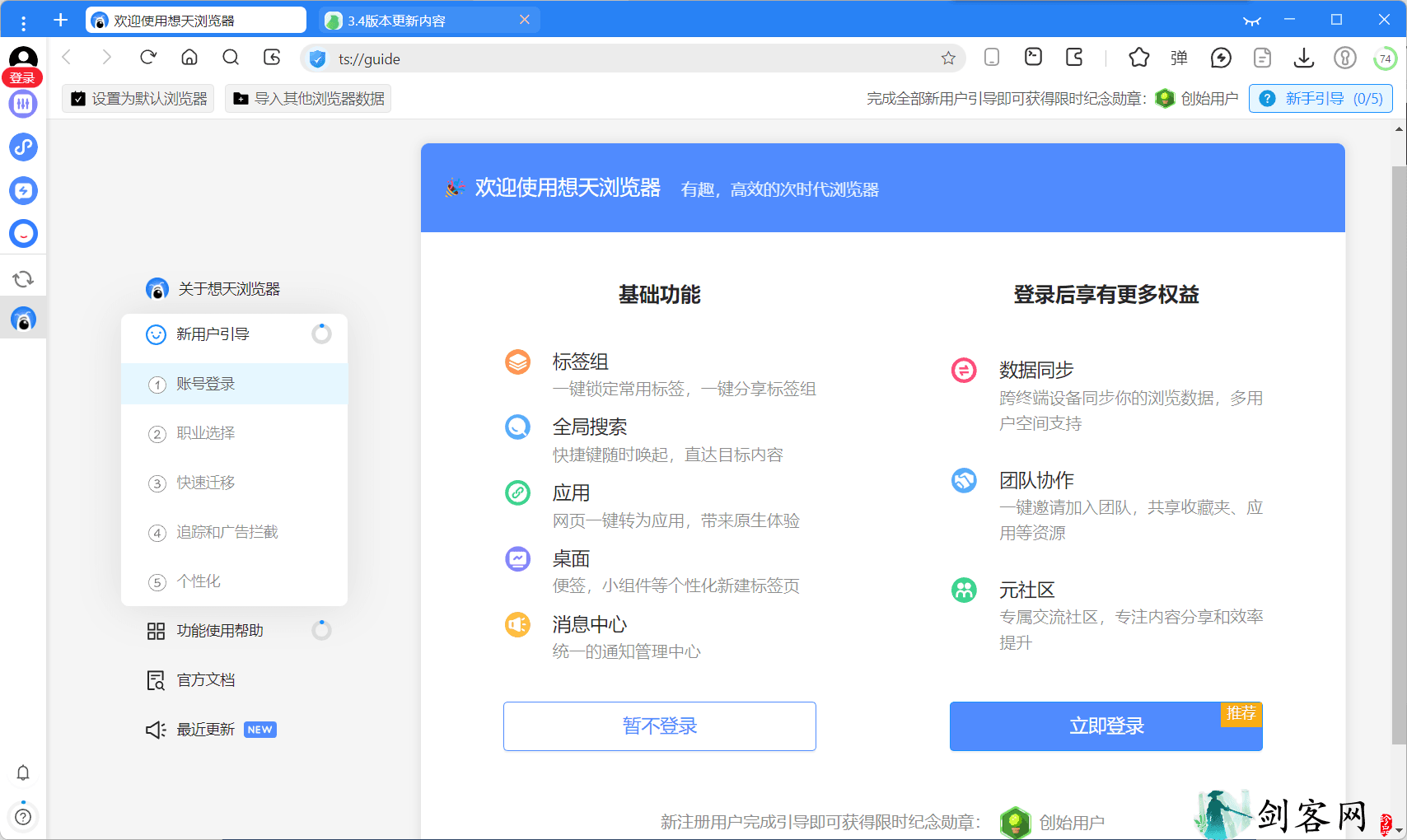This screenshot has height=840, width=1407.
Task: Click the 全局搜索 feature icon
Action: (x=517, y=427)
